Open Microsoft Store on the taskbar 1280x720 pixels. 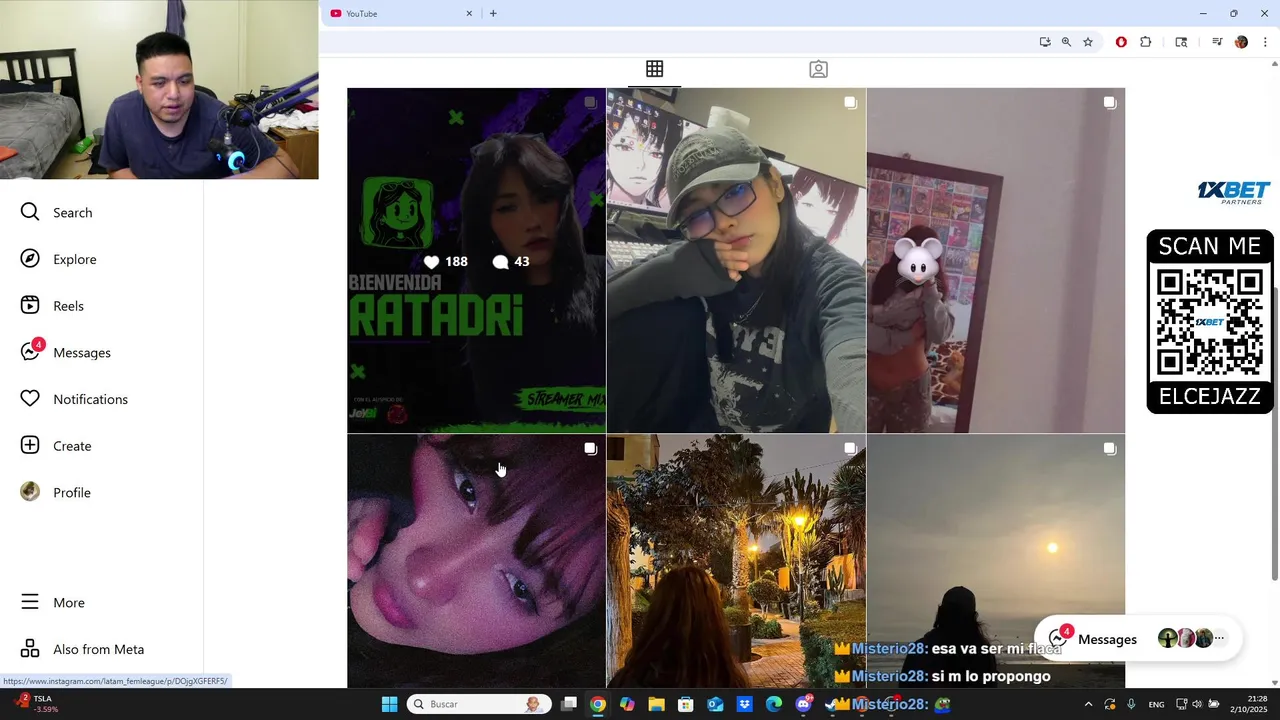[686, 704]
